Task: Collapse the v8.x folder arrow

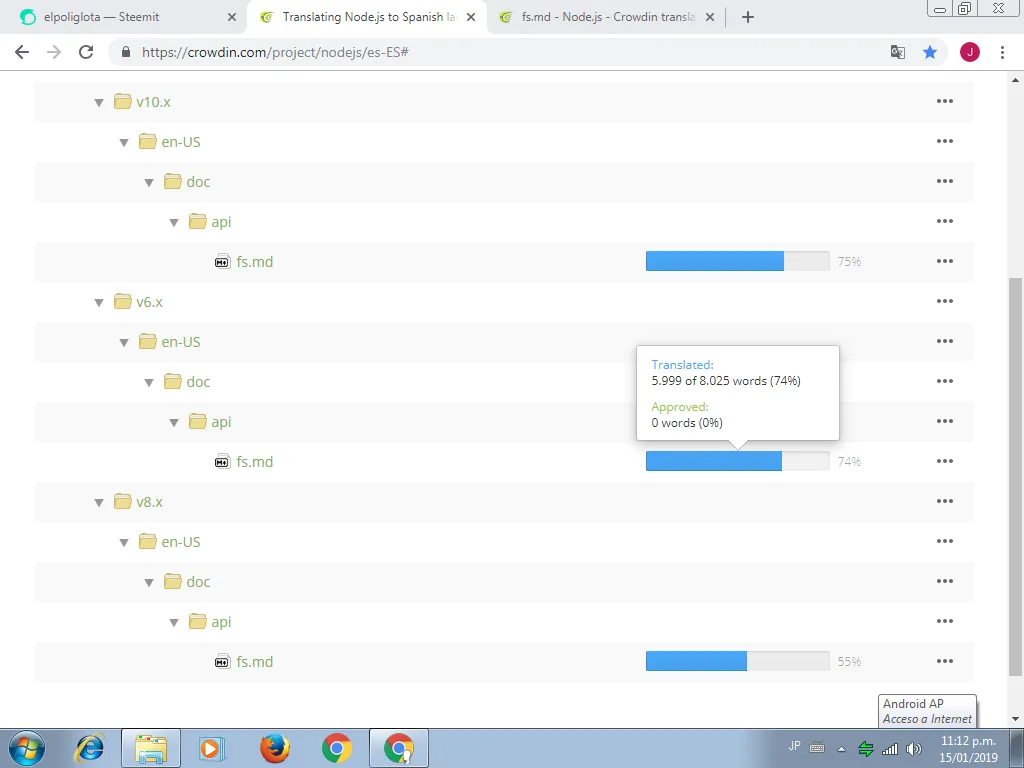Action: click(x=99, y=502)
